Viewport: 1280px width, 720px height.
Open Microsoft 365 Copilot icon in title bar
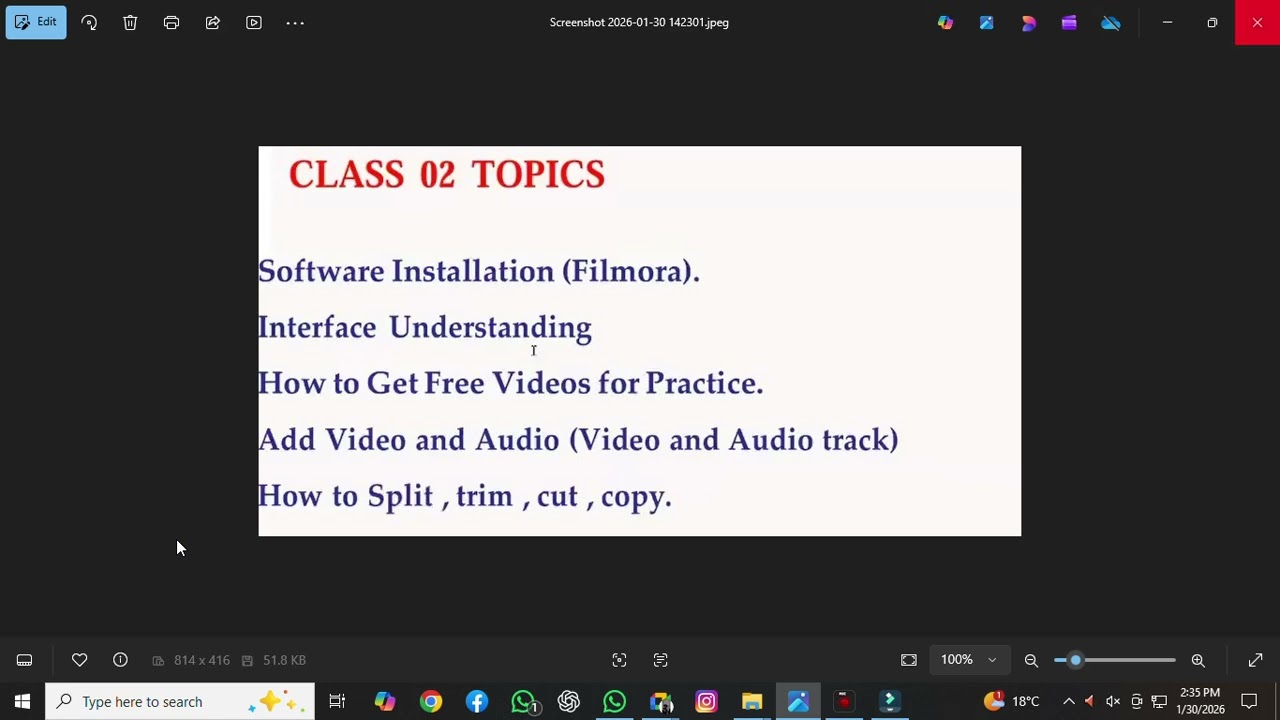pos(945,22)
